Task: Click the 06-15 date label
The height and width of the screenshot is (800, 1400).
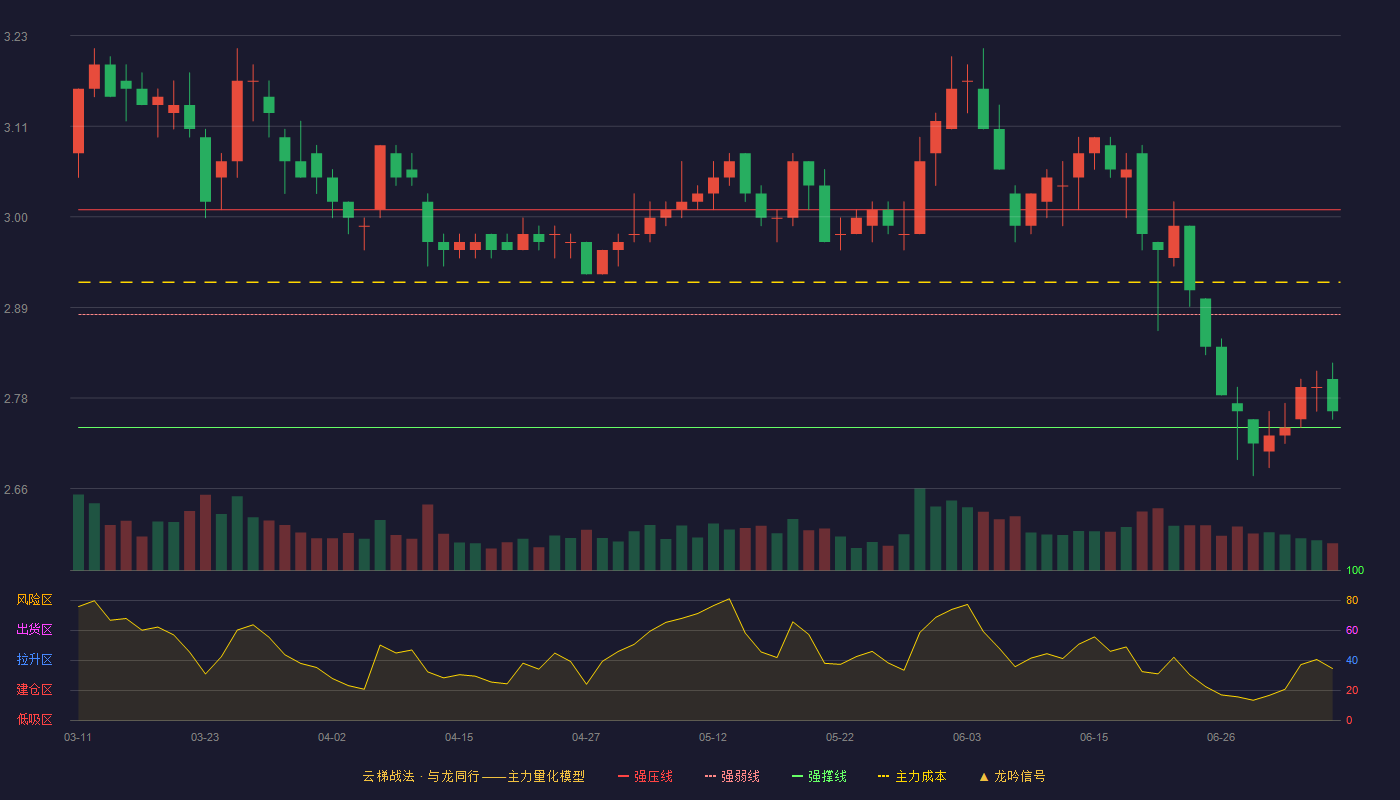Action: (x=1094, y=737)
